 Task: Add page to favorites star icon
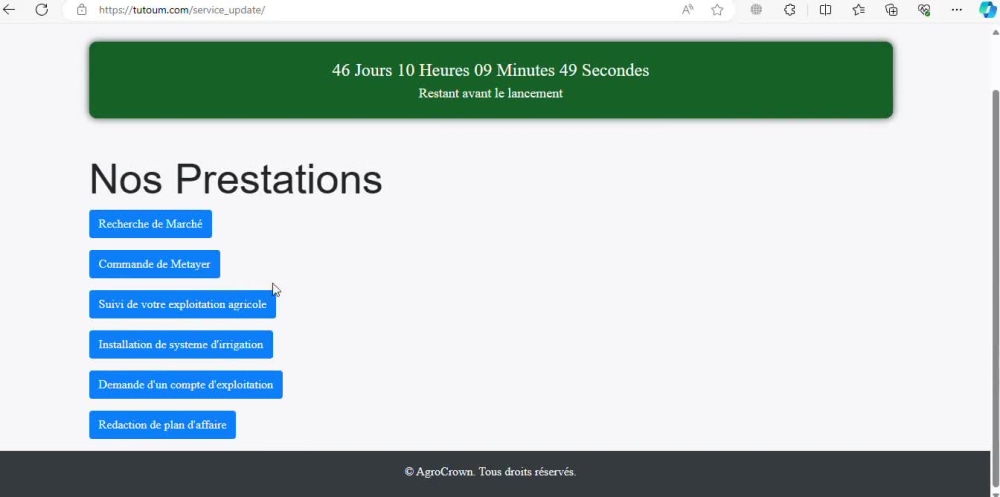coord(717,10)
